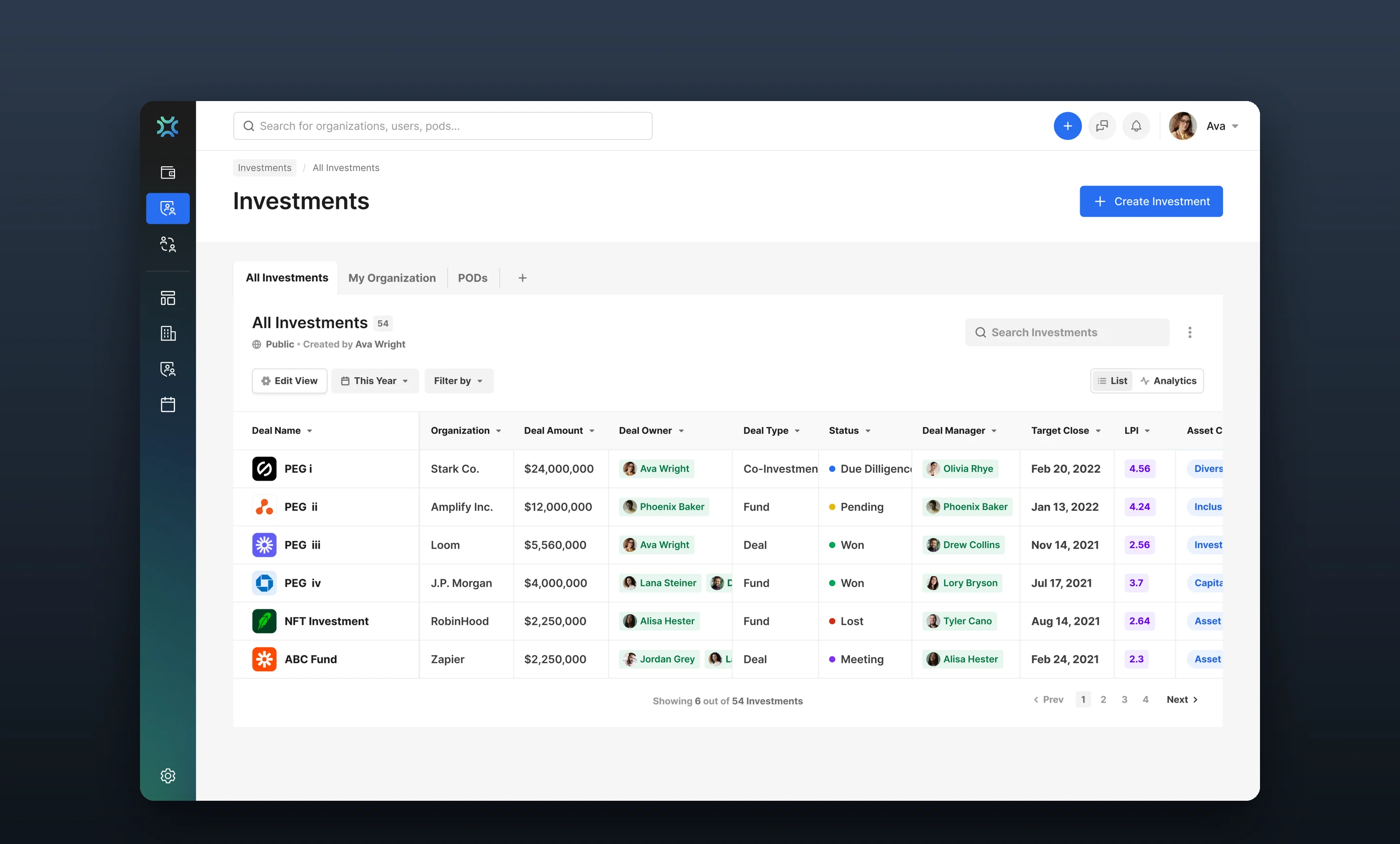
Task: Open the calendar icon in the sidebar
Action: coord(168,404)
